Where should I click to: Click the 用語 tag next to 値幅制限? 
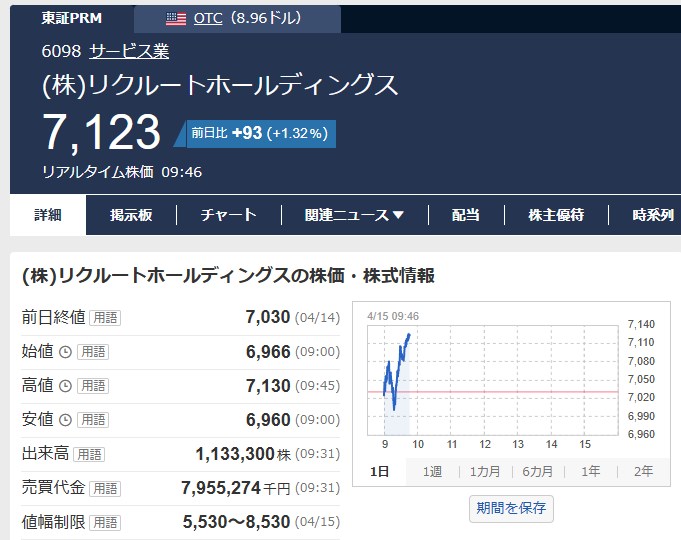pos(105,523)
